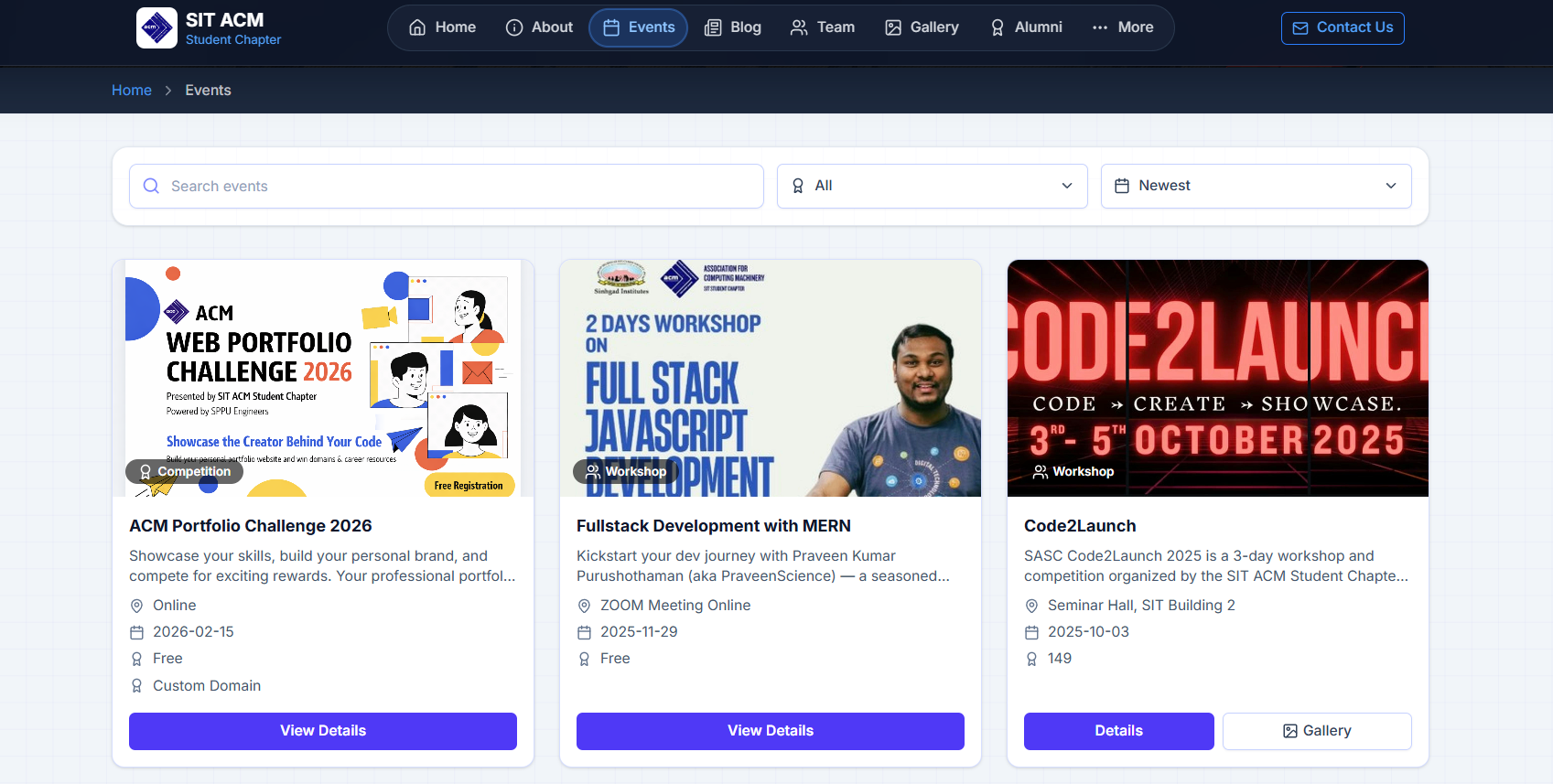Open the All category filter dropdown
The height and width of the screenshot is (784, 1553).
pos(932,186)
